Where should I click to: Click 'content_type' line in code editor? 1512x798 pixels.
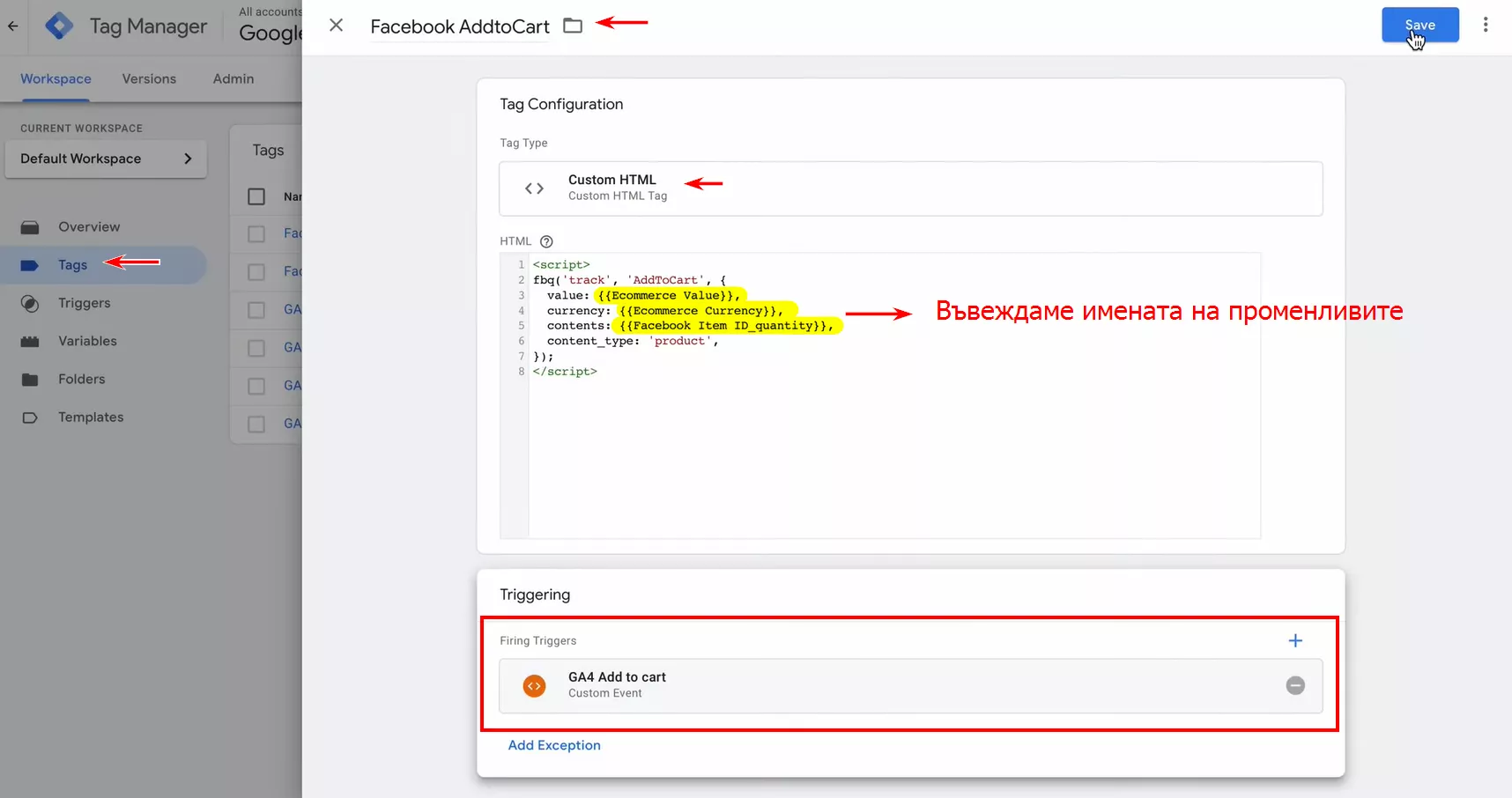[633, 342]
